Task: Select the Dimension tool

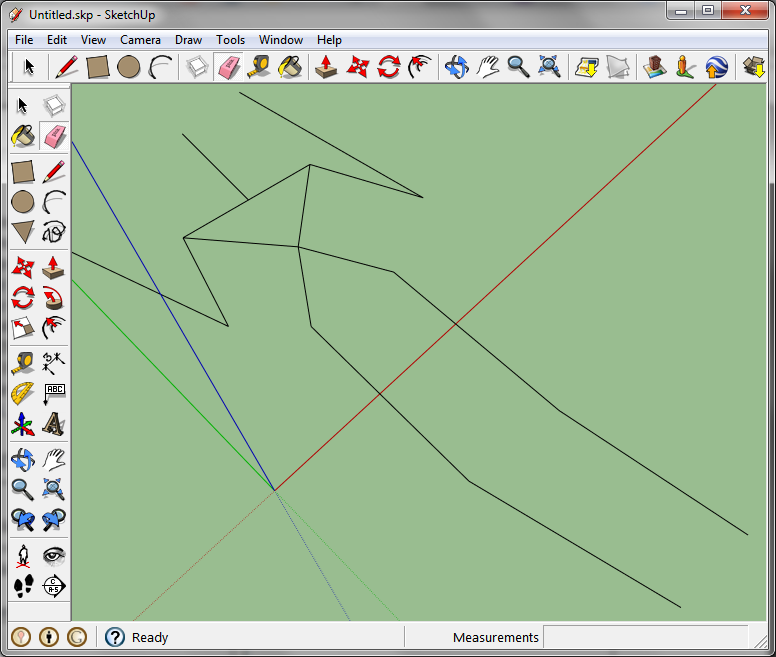Action: click(53, 364)
